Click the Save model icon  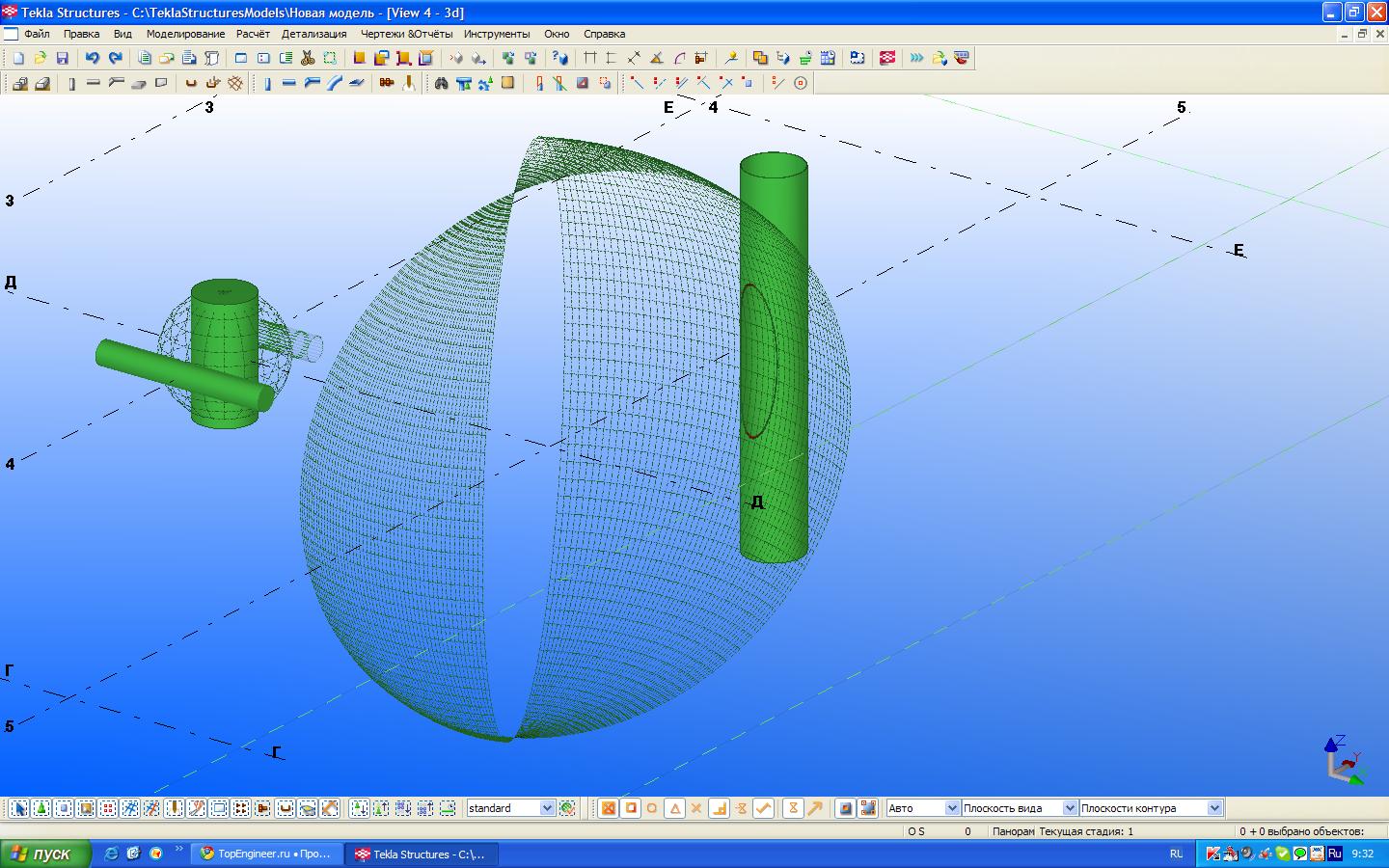[x=63, y=58]
